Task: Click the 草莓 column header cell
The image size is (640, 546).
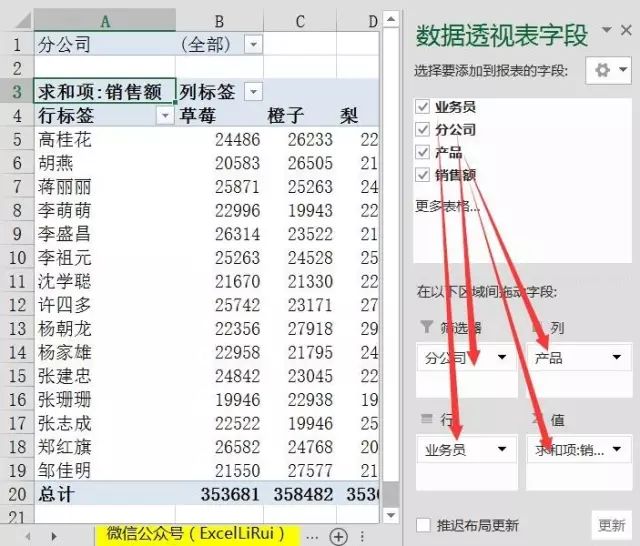Action: pos(220,115)
